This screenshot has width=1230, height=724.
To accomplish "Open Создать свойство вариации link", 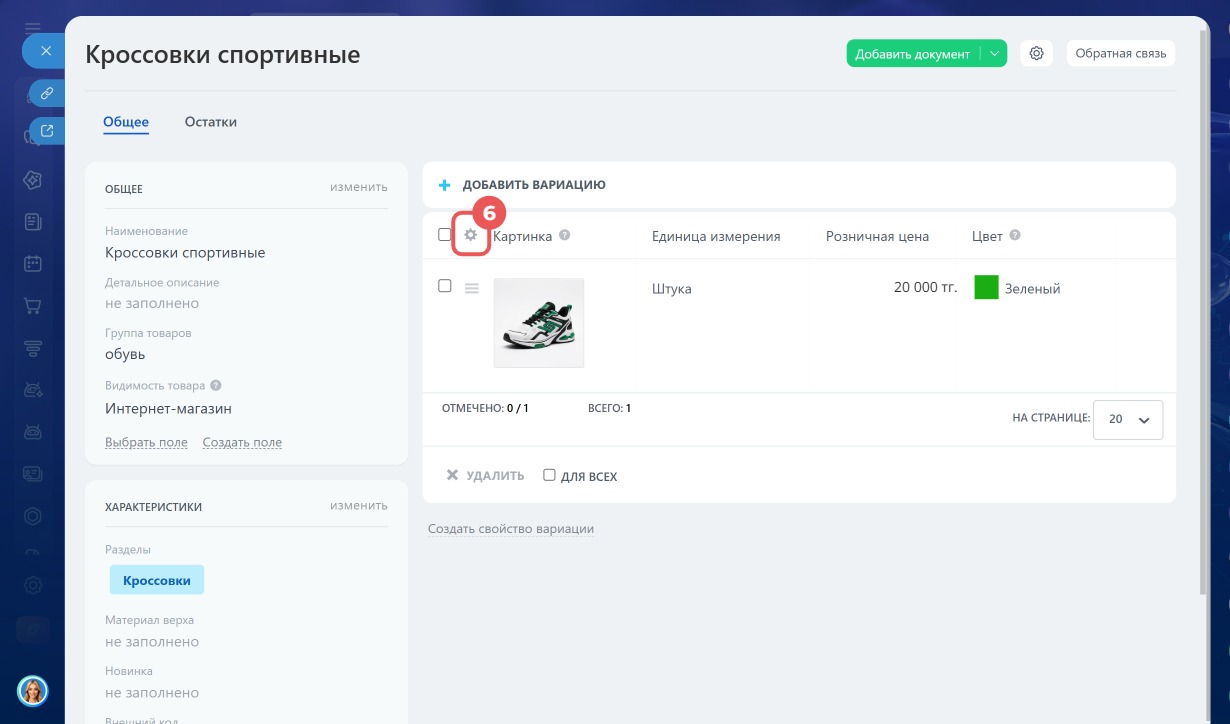I will (511, 529).
